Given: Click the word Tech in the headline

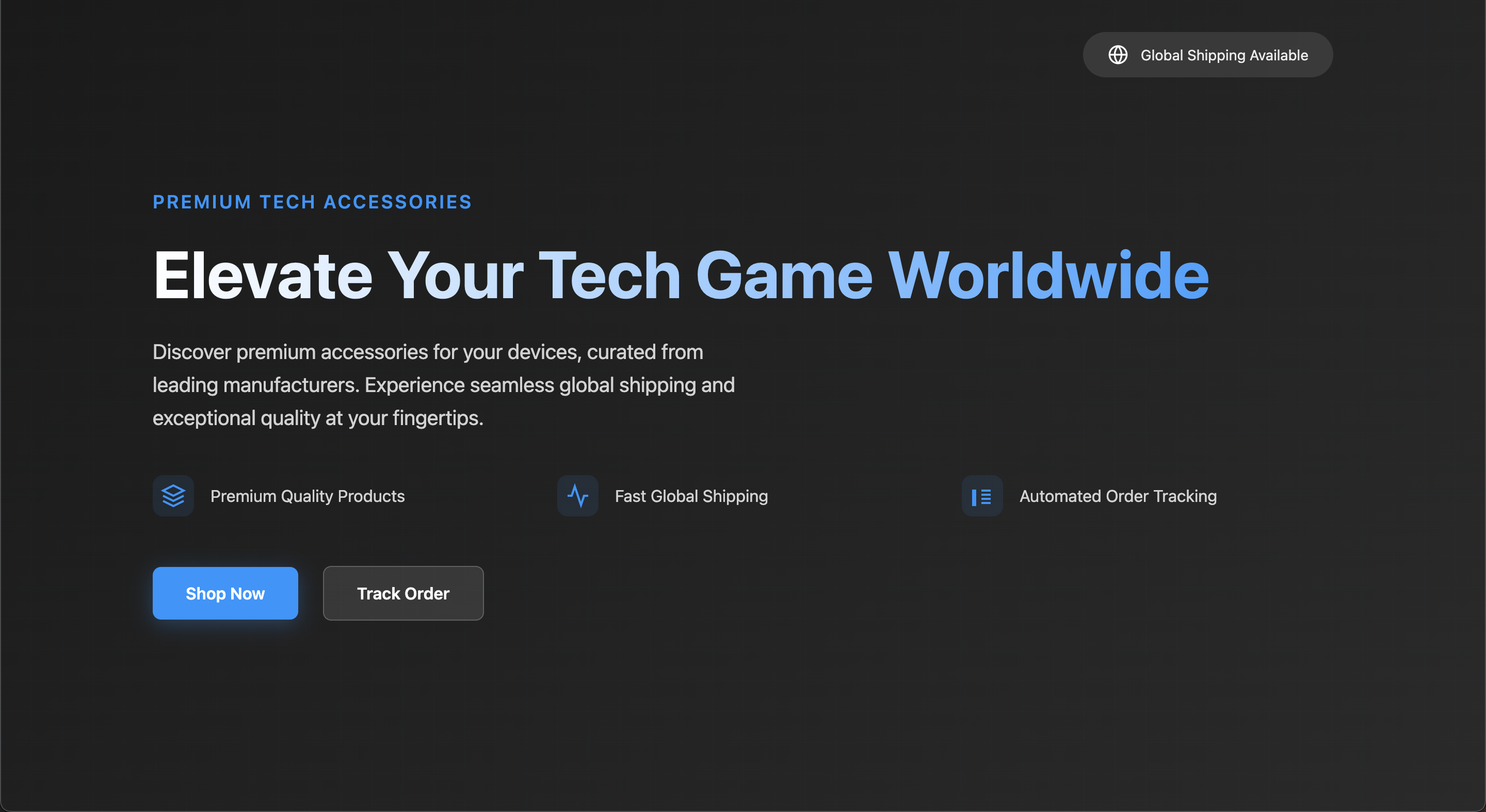Looking at the screenshot, I should pos(609,275).
